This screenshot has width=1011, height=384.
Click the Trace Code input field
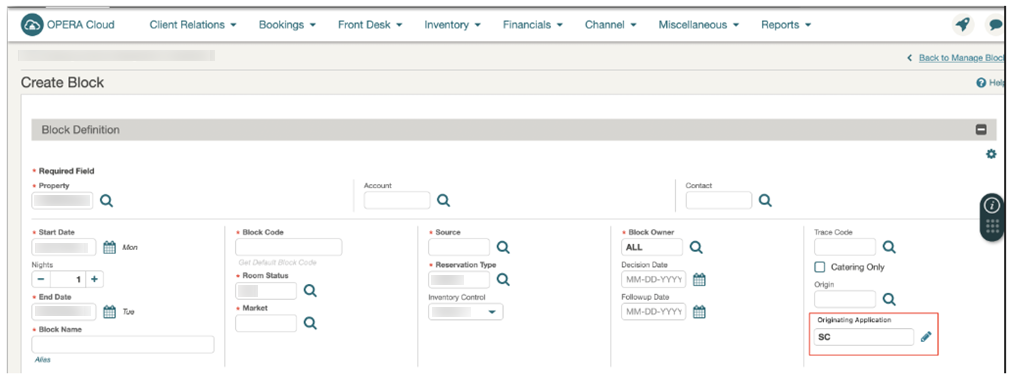[845, 247]
